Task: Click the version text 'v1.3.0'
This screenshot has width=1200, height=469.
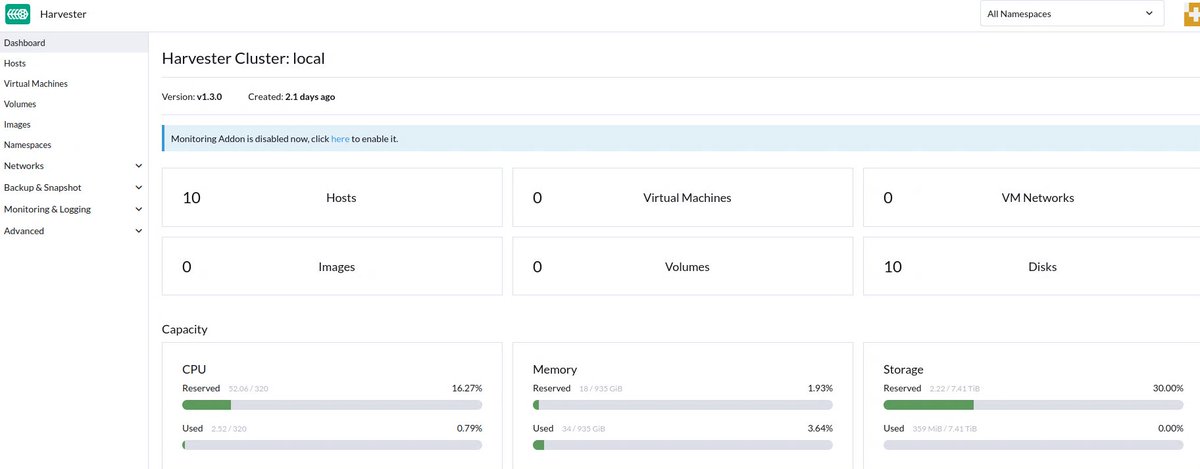Action: 209,97
